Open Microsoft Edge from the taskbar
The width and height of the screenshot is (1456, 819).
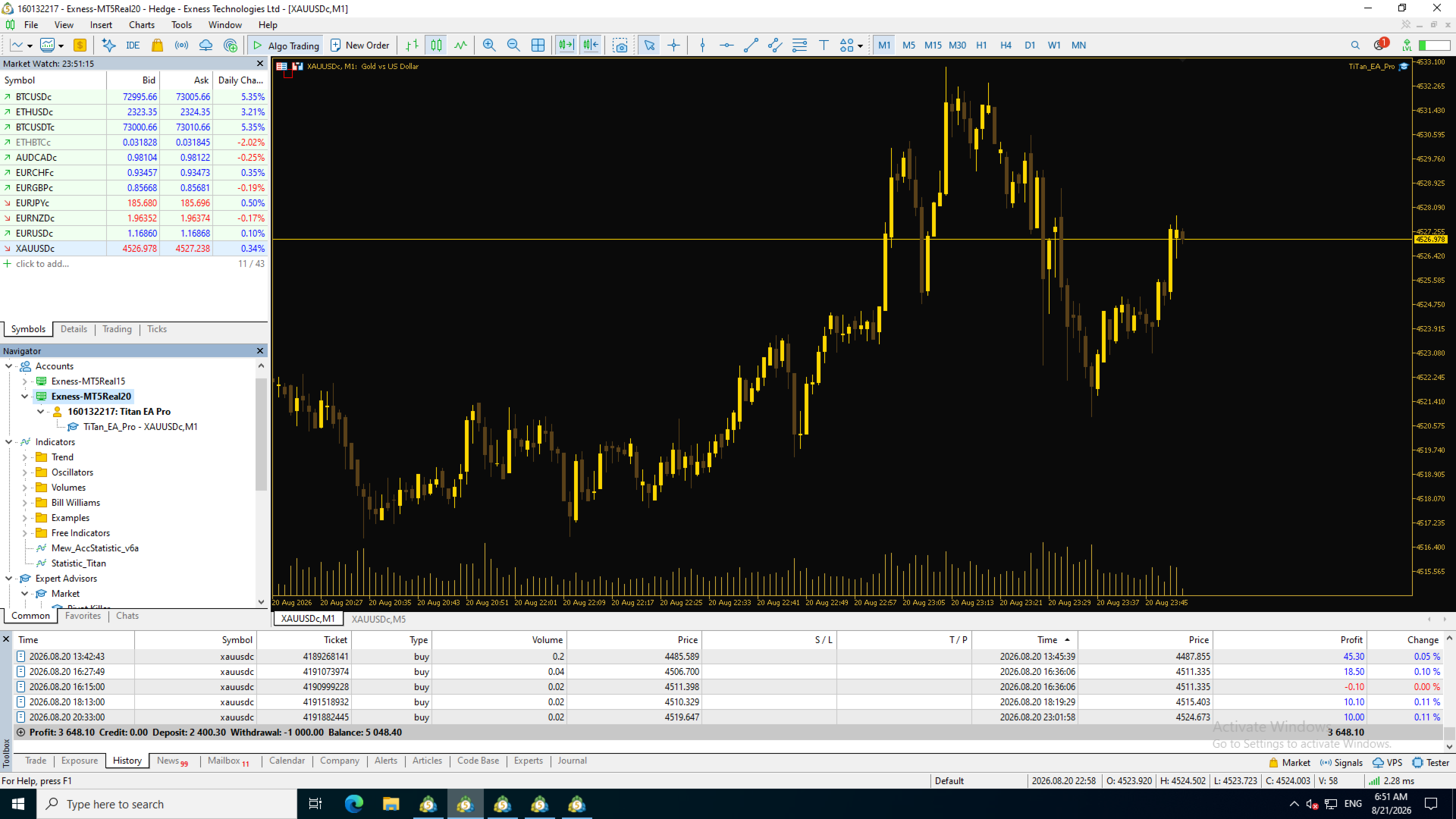[354, 804]
